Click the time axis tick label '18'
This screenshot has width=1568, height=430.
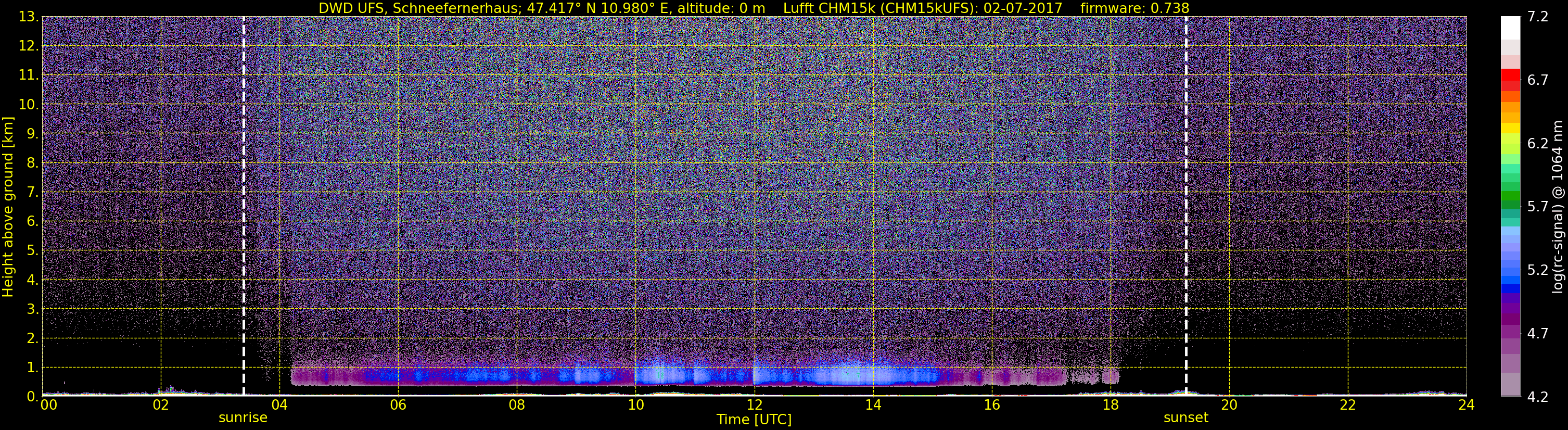(1110, 405)
